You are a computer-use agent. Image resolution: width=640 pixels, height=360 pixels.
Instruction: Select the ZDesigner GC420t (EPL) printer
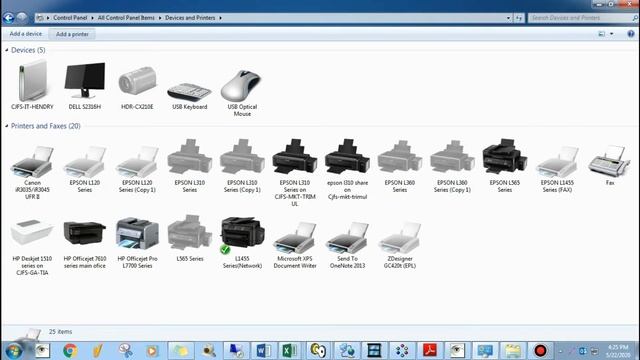point(400,238)
